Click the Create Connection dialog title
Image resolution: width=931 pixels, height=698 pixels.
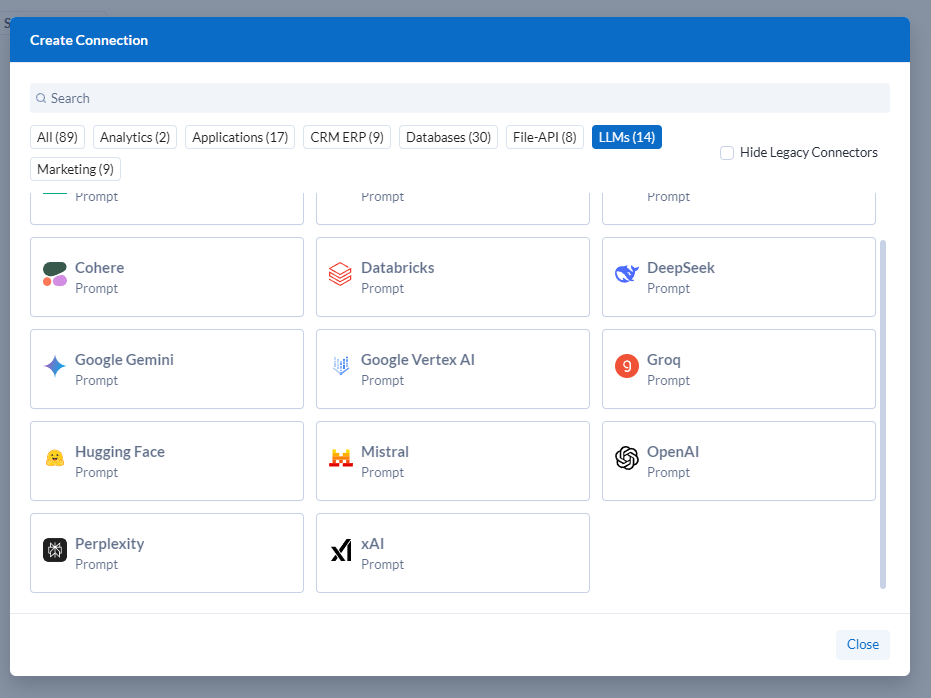(89, 40)
